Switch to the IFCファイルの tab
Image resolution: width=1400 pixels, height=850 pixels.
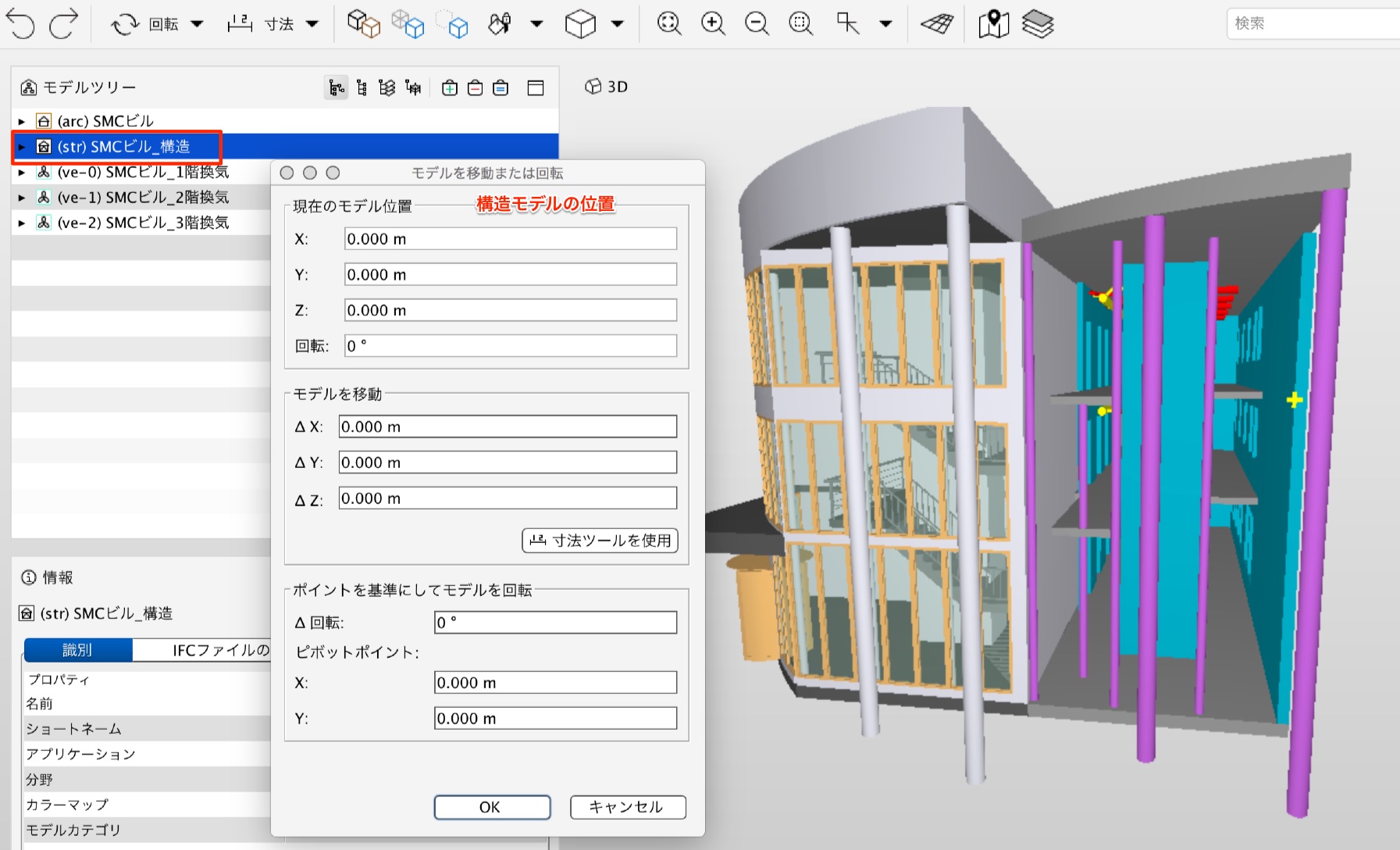[202, 650]
